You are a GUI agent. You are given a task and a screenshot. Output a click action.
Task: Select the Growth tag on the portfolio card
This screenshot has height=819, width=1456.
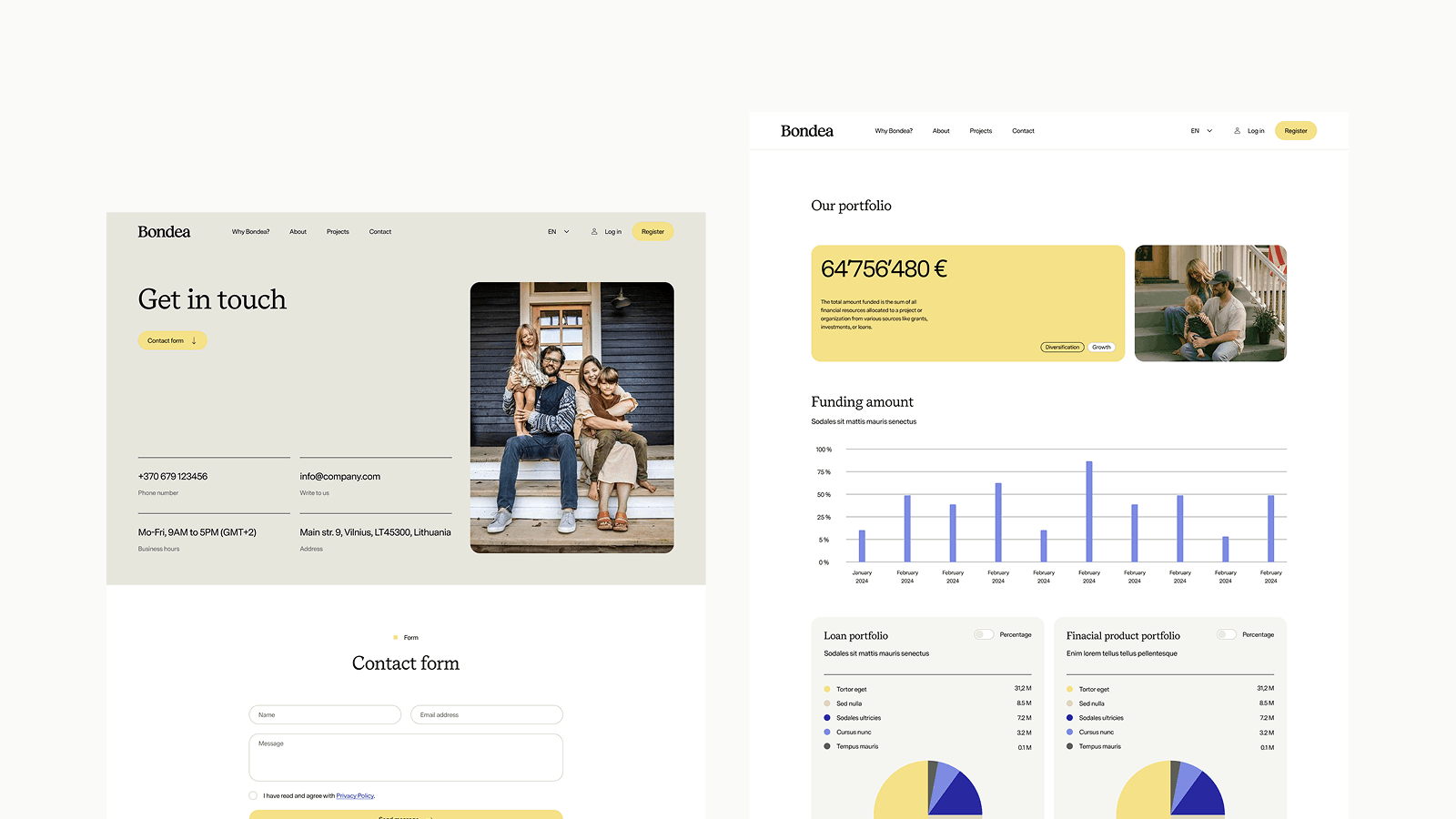(x=1101, y=347)
